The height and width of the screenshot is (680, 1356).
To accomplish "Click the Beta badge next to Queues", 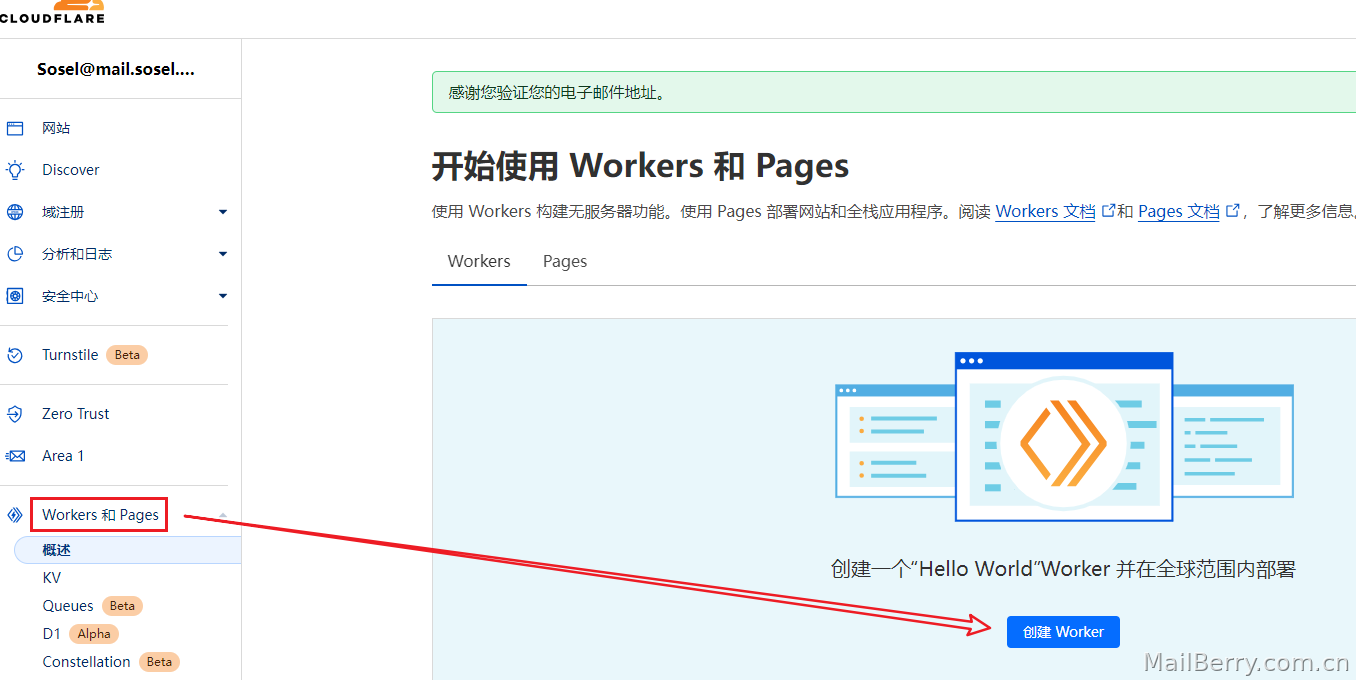I will coord(122,606).
